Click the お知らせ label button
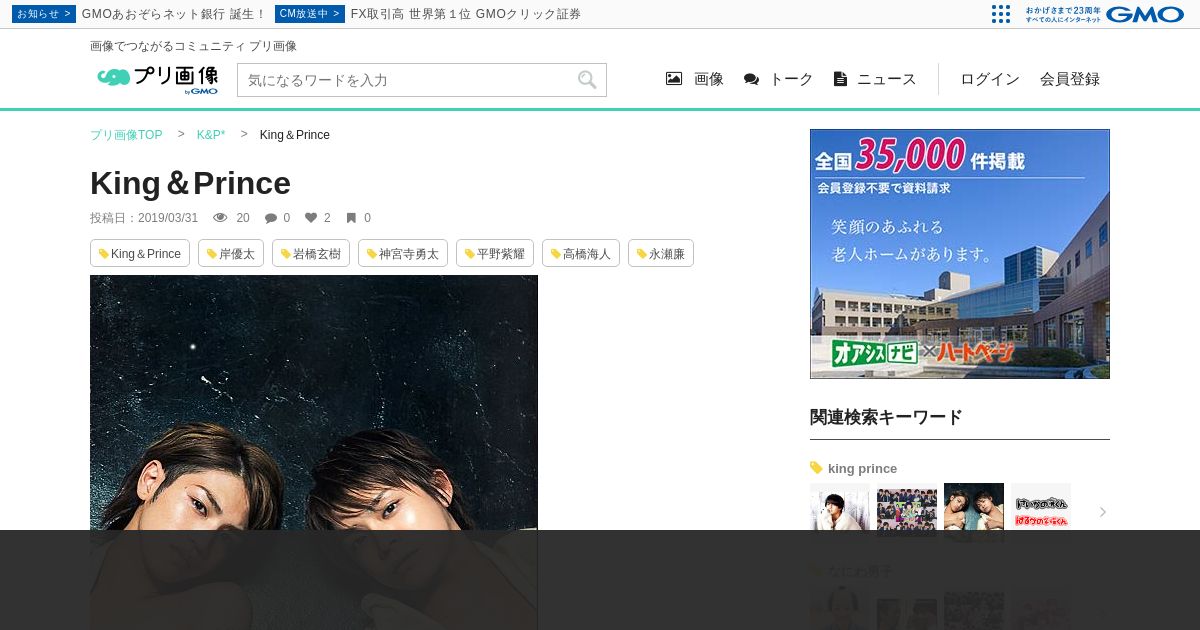The width and height of the screenshot is (1200, 630). tap(44, 14)
